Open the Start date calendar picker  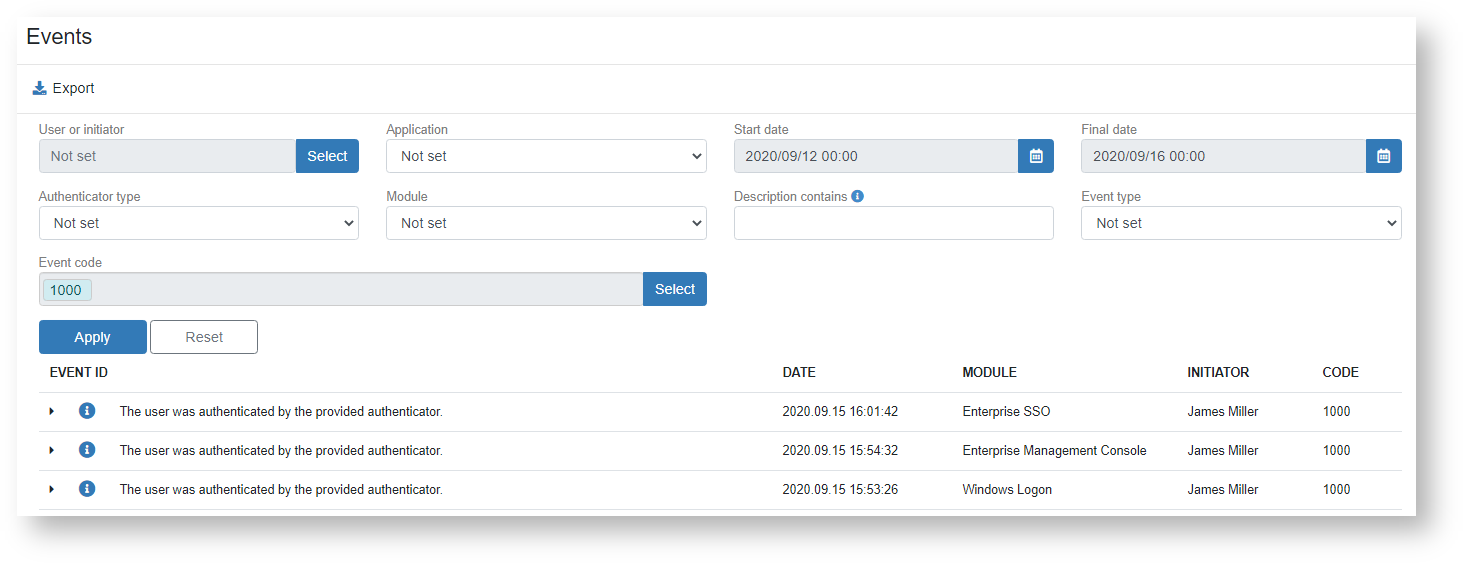point(1036,156)
